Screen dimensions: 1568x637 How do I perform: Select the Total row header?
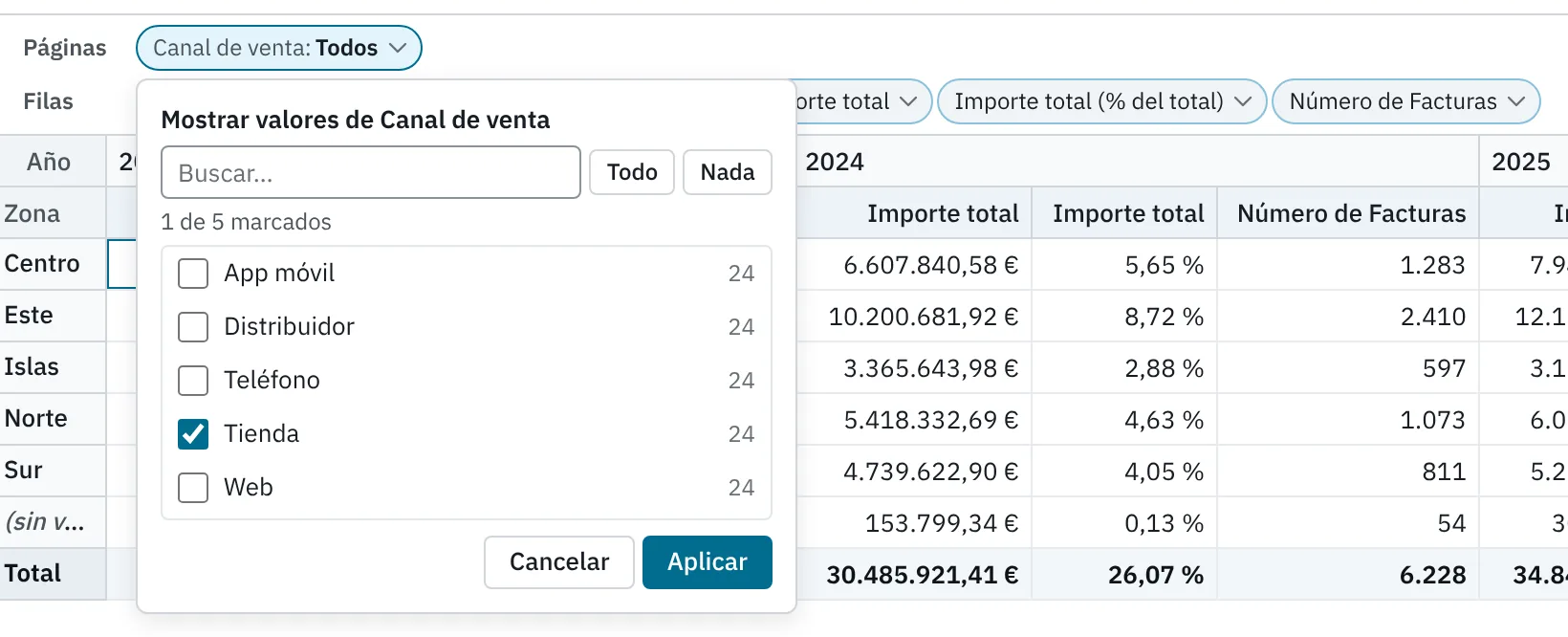point(53,574)
